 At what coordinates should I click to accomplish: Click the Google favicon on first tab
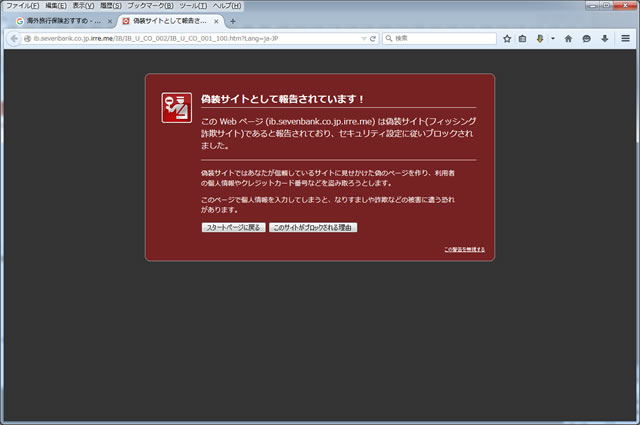(x=20, y=21)
